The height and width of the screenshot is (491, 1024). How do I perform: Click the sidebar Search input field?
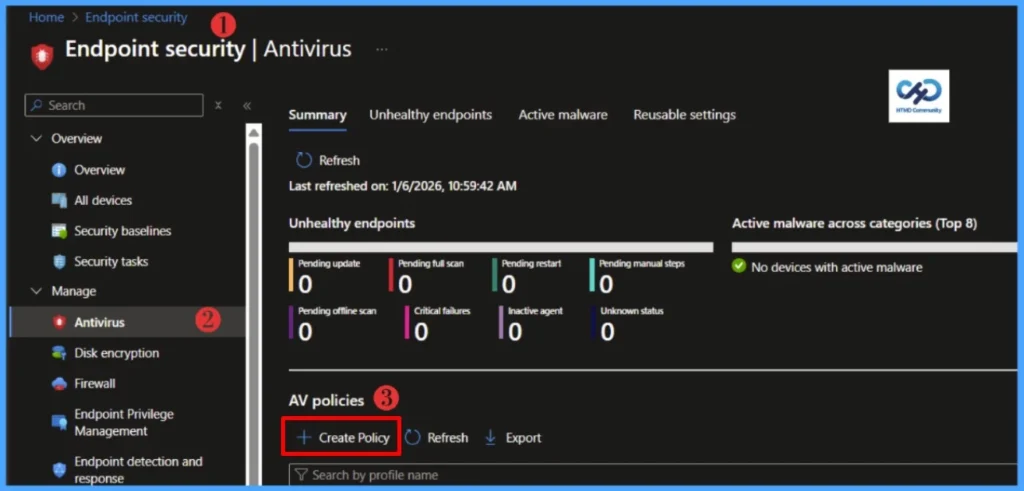pos(114,105)
